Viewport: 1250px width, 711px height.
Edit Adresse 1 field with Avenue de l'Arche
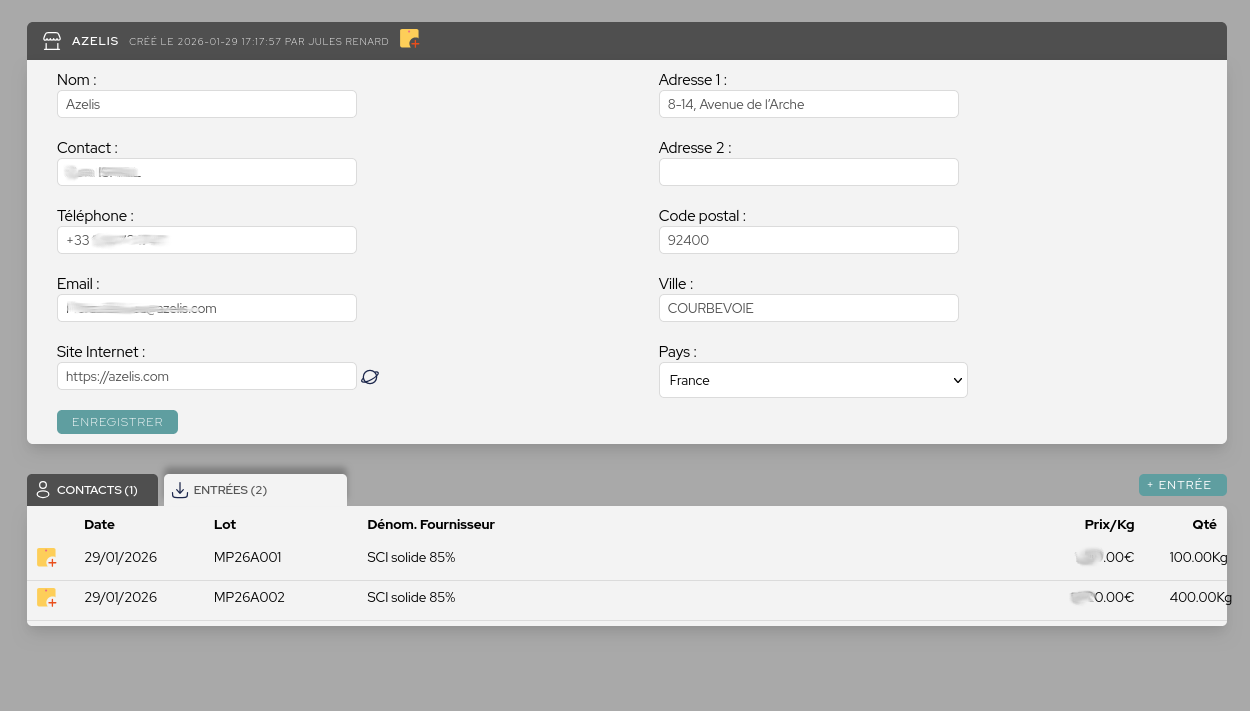(809, 104)
